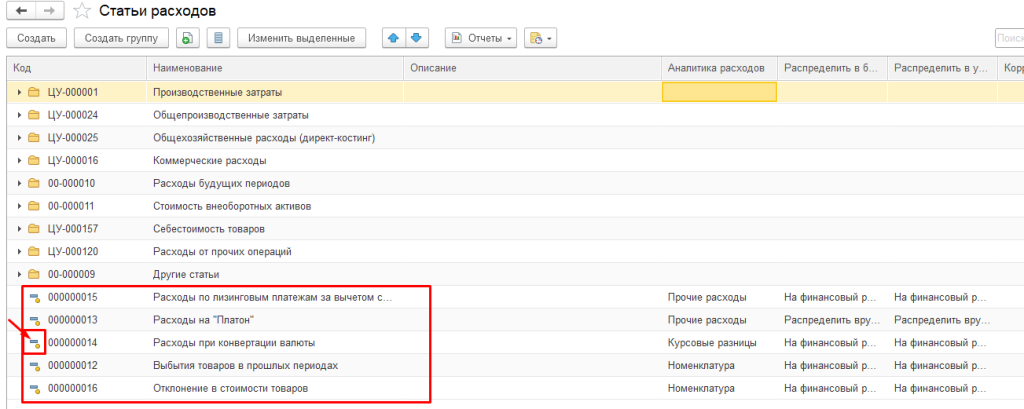Screen dimensions: 1024x409
Task: Sort by the Наименование column header
Action: (x=275, y=67)
